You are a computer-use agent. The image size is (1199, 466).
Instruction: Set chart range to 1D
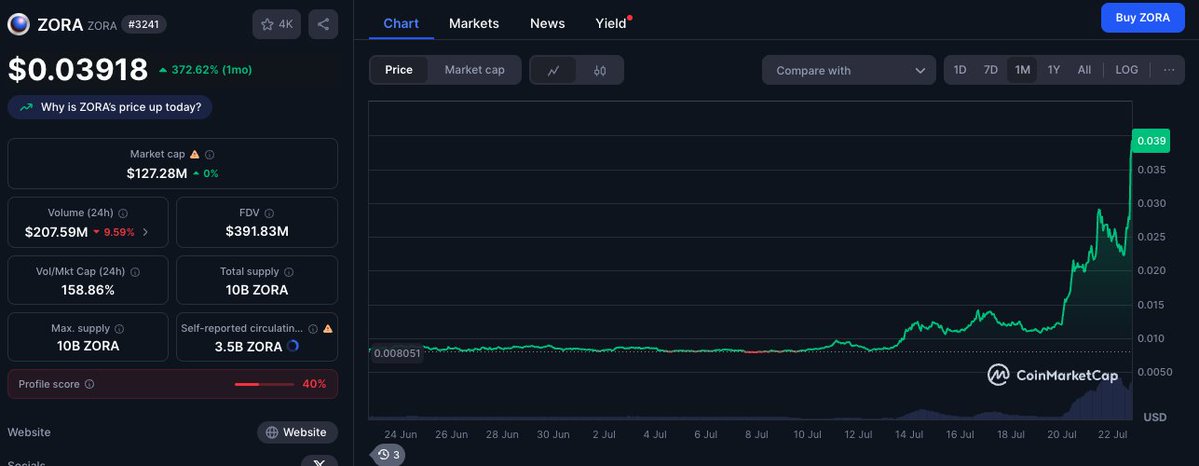960,70
